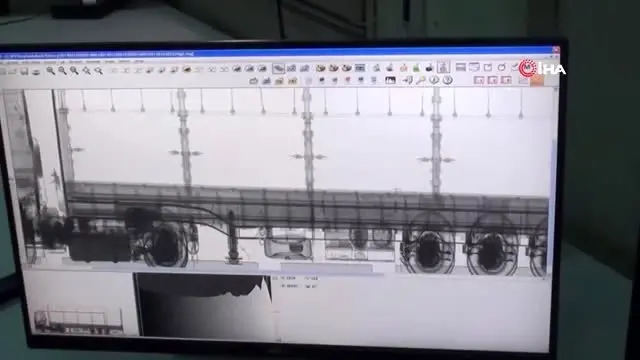Click the floppy-disk save icon in the toolbar
Image resolution: width=640 pixels, height=360 pixels.
[25, 72]
